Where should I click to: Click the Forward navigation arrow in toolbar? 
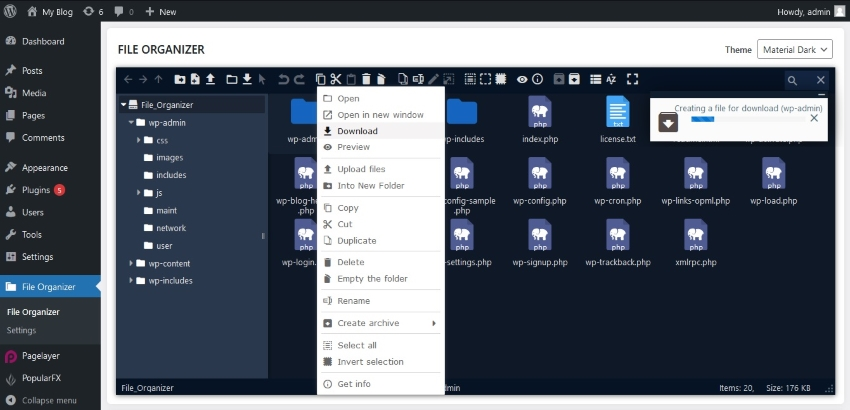pos(143,79)
